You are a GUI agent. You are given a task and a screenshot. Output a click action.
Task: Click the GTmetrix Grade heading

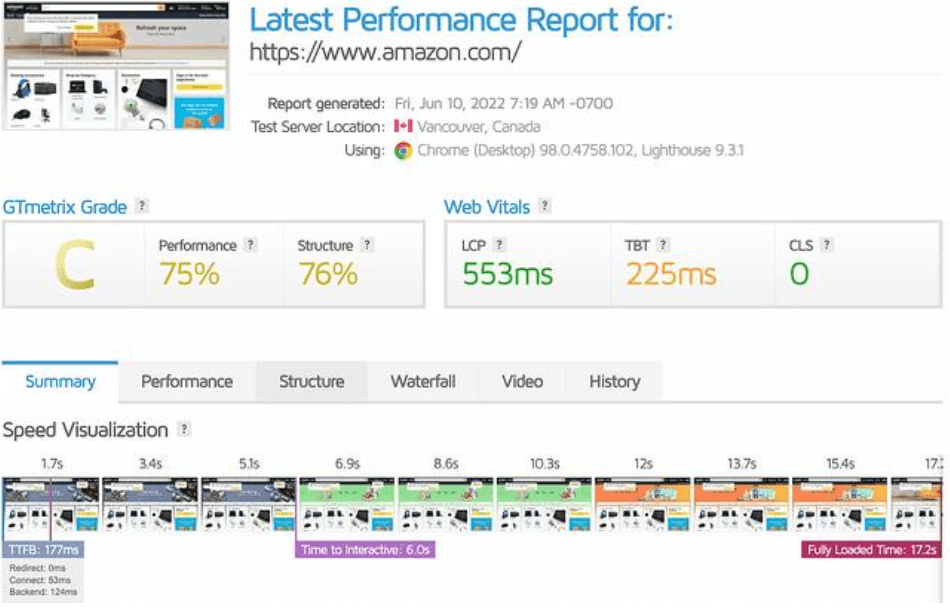click(x=65, y=207)
